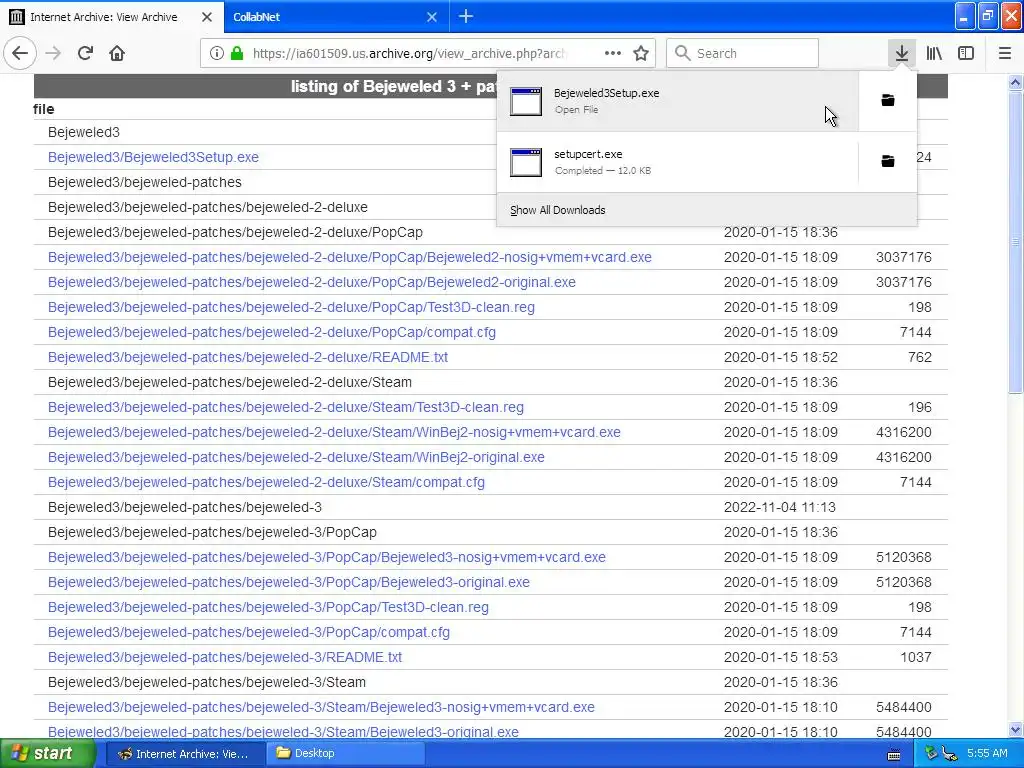This screenshot has height=768, width=1024.
Task: Click the file column header
Action: (x=44, y=109)
